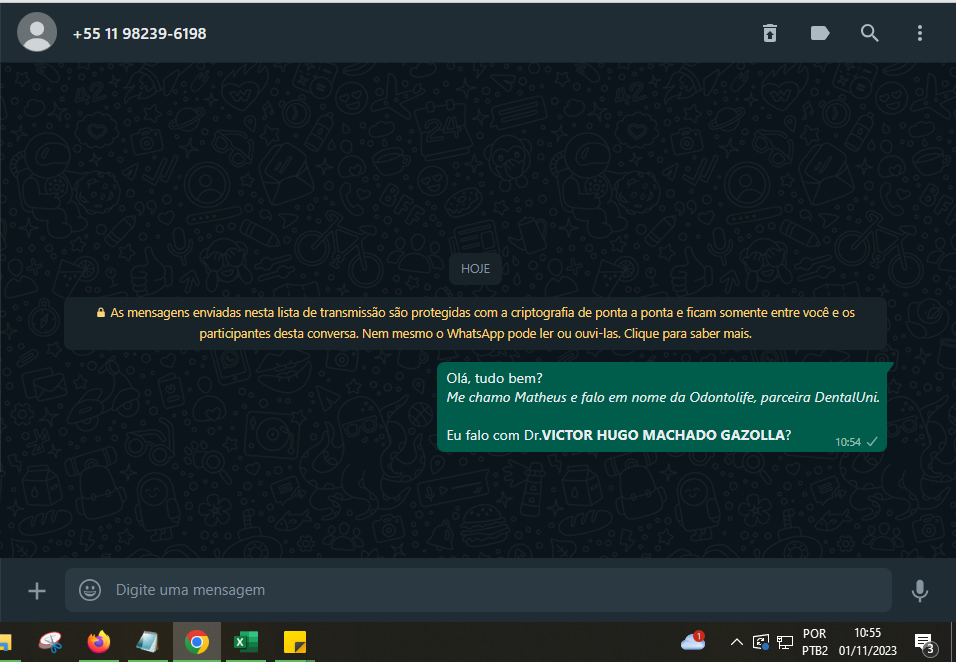Switch to Excel in the taskbar

point(246,642)
